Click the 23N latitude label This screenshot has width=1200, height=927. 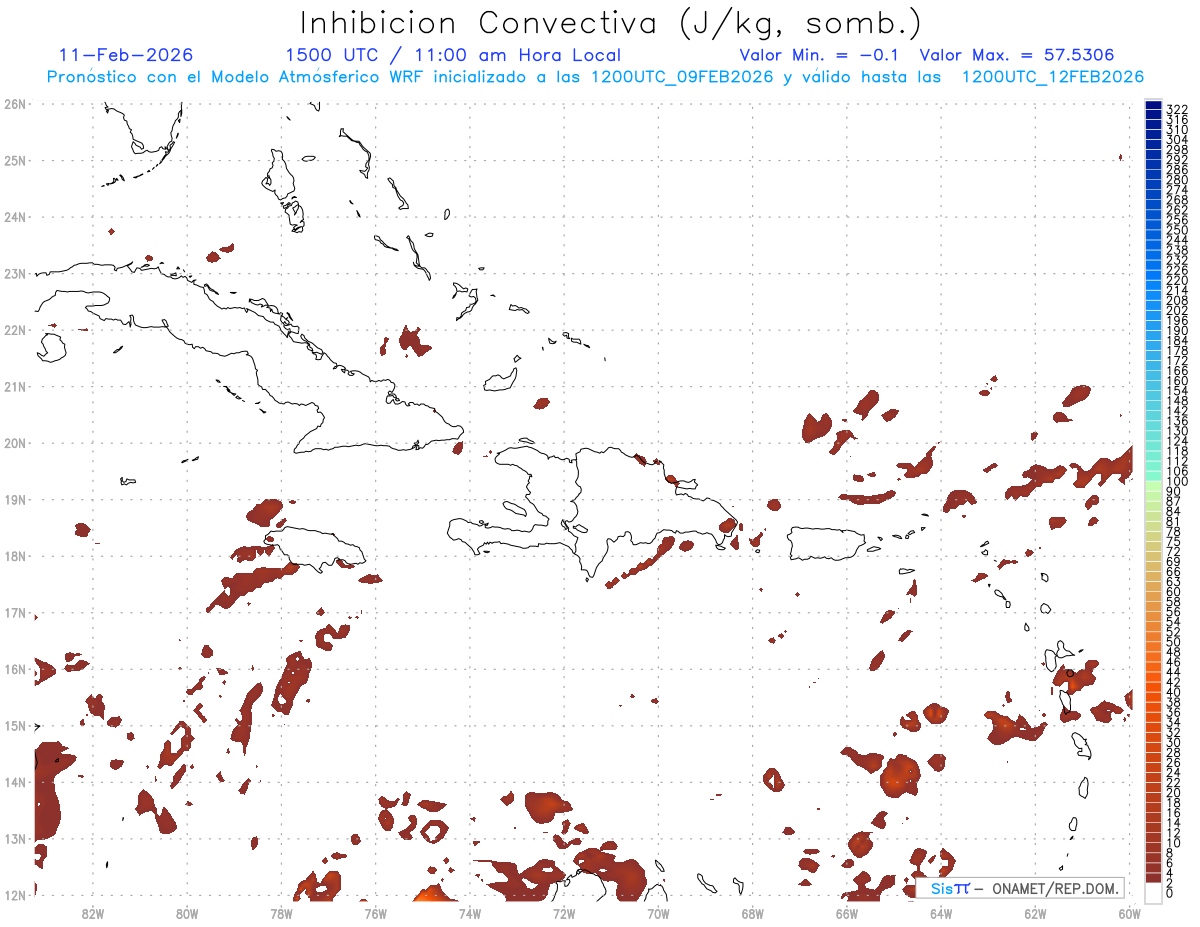coord(15,273)
